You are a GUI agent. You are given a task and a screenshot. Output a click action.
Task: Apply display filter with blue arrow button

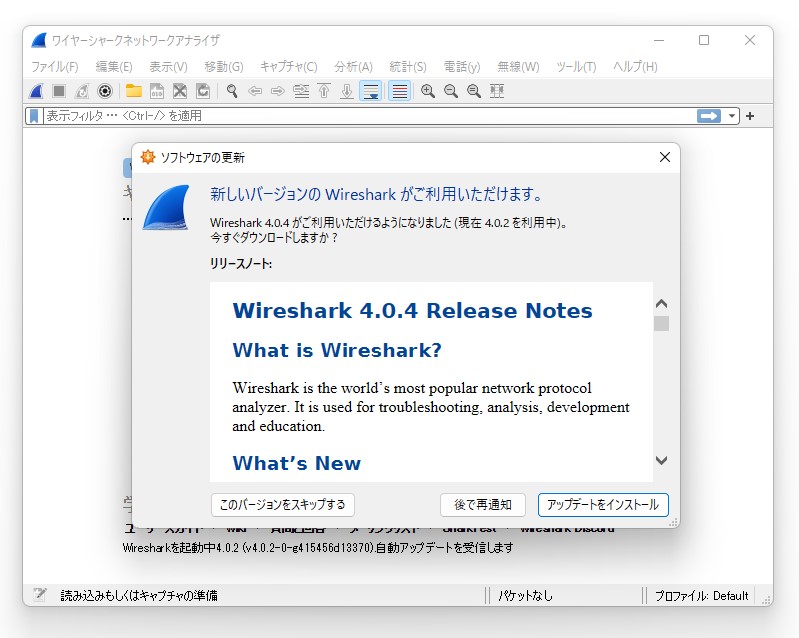point(709,116)
